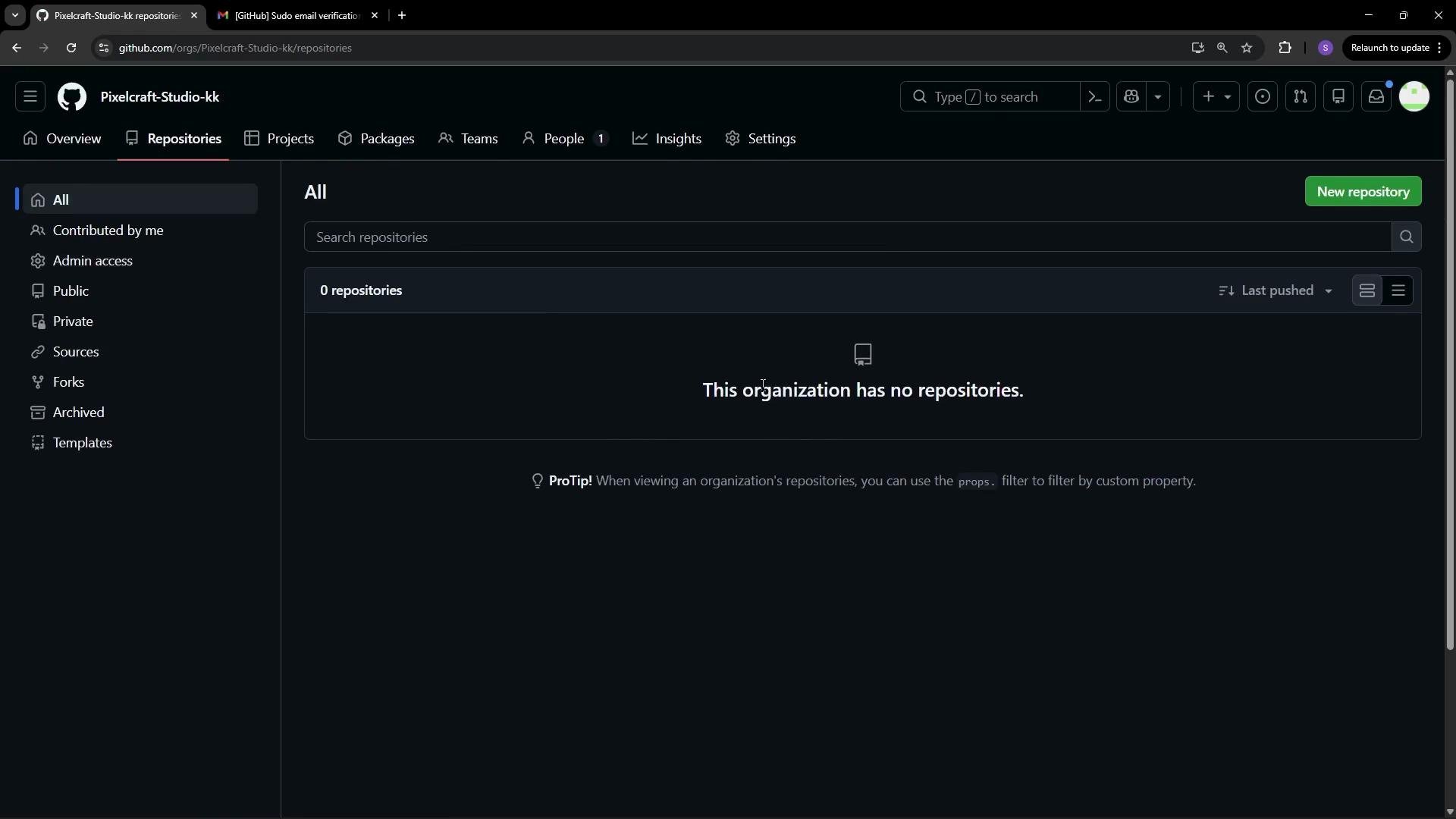Open the Last pushed sort dropdown

tap(1276, 291)
